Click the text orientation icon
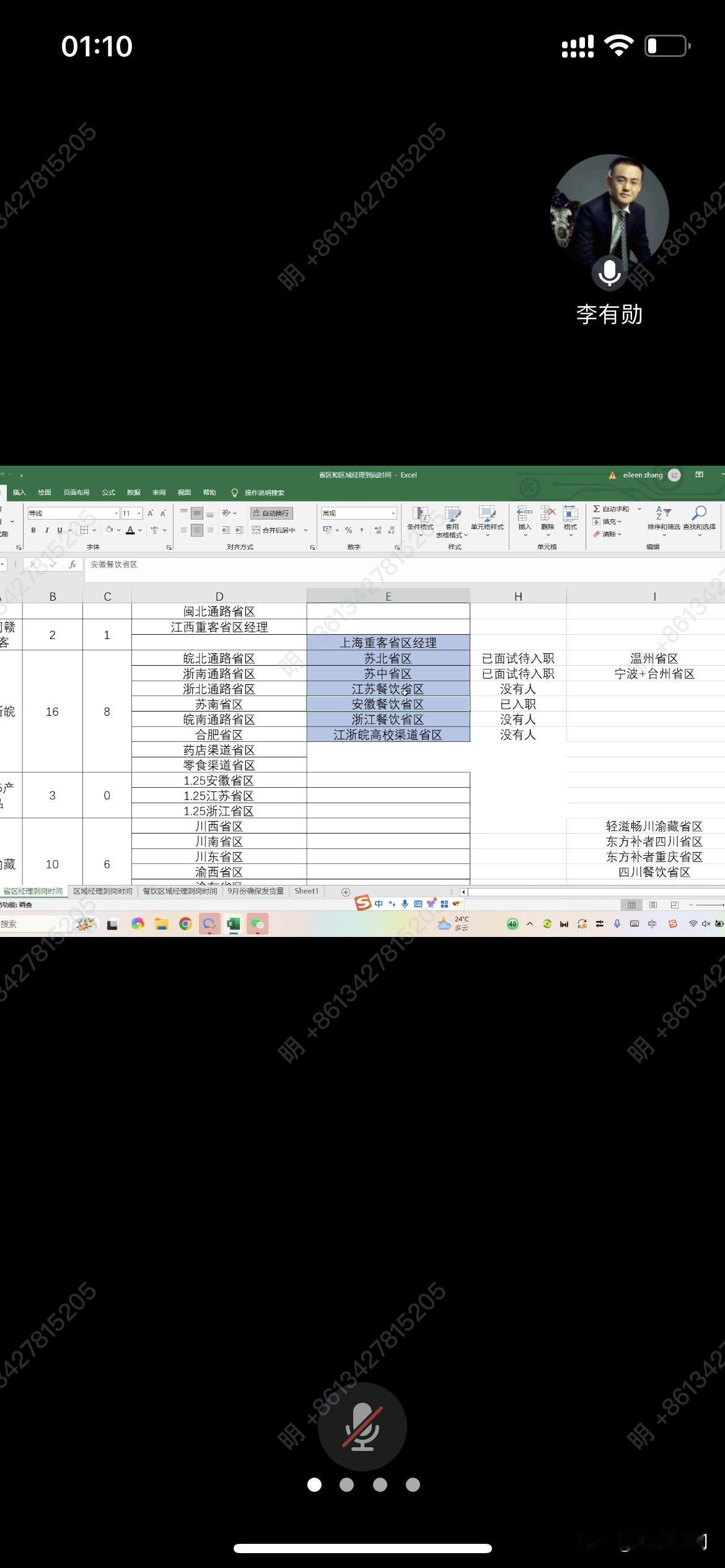 click(227, 513)
